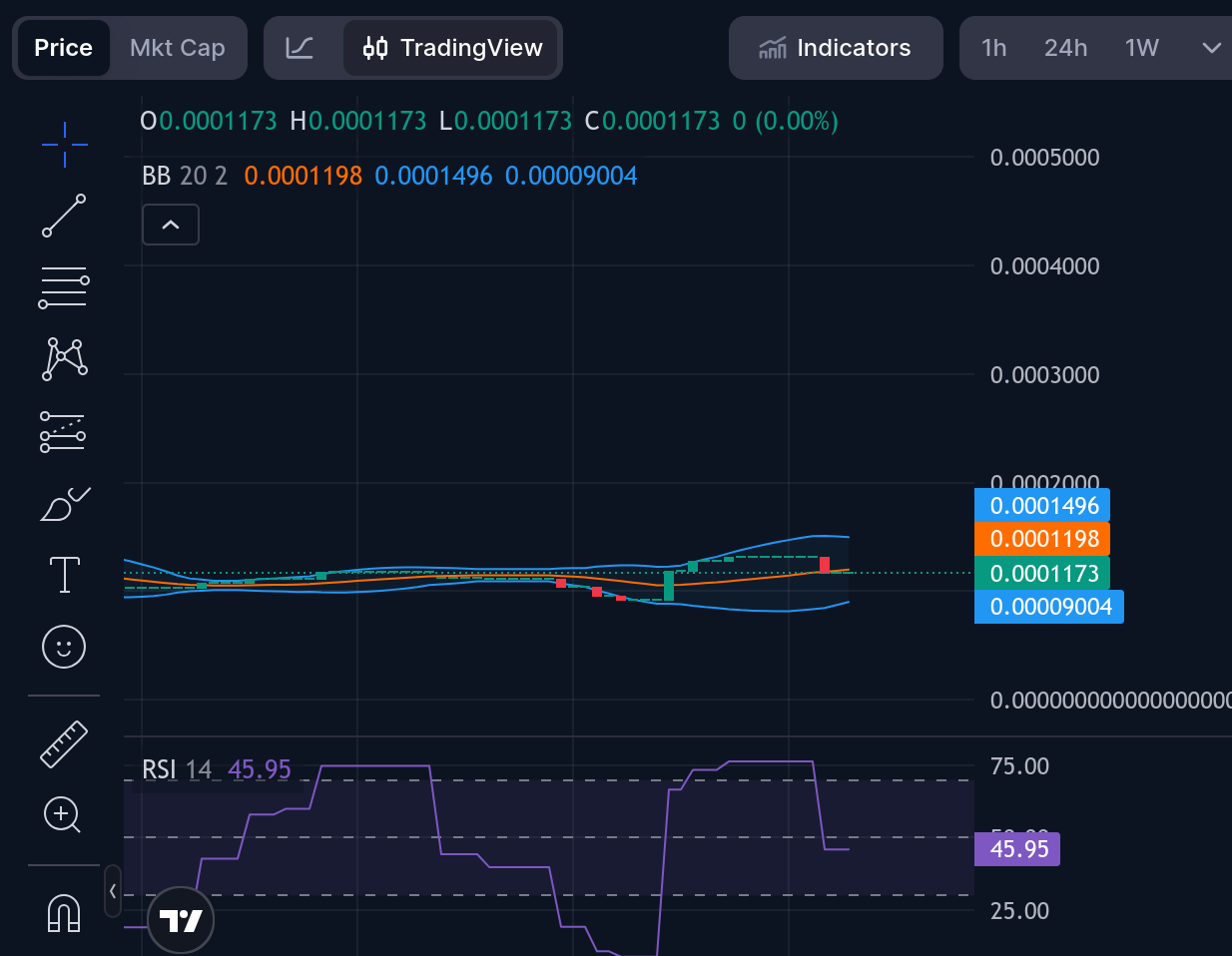Switch to the Mkt Cap tab

point(178,48)
